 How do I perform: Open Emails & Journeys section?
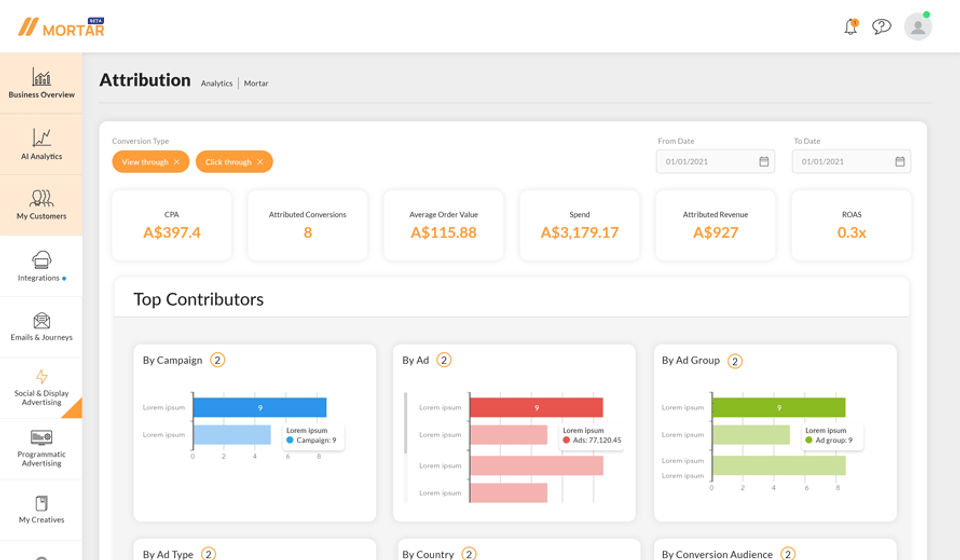click(x=41, y=327)
